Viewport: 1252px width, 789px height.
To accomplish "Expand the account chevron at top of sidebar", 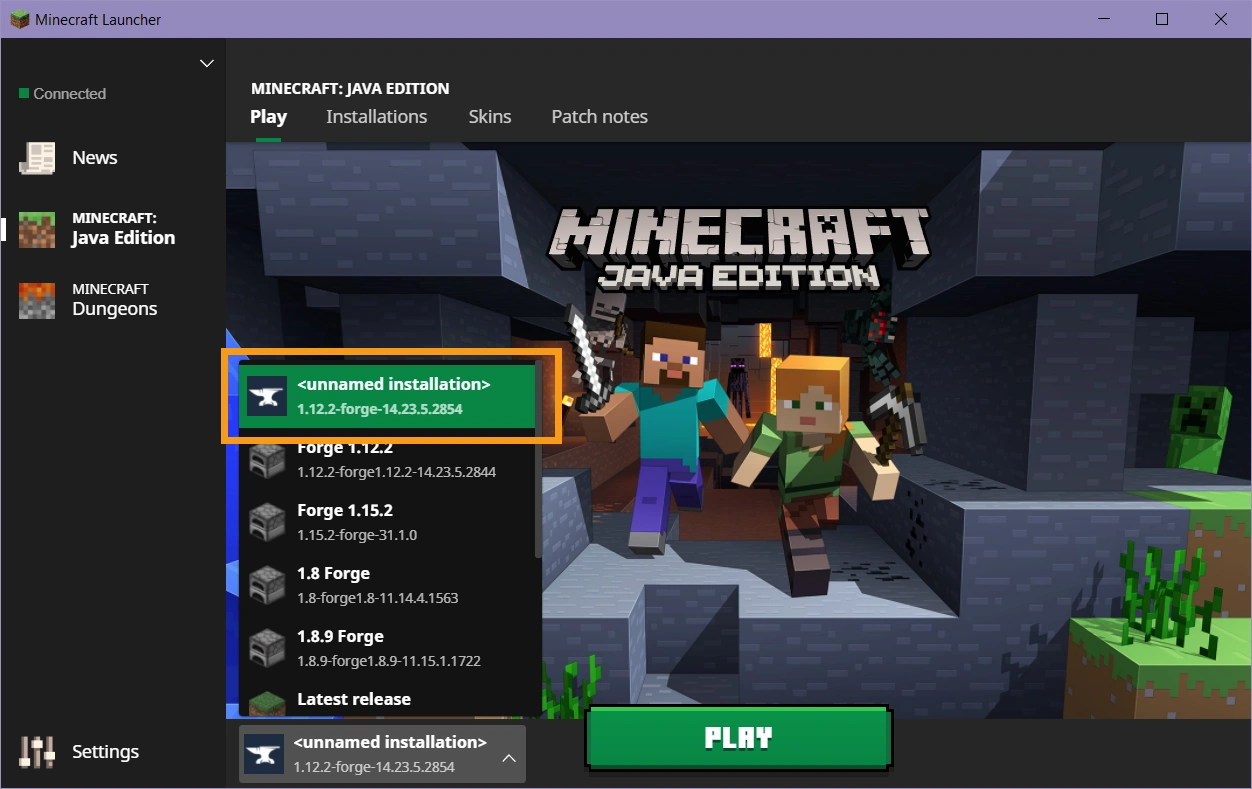I will point(207,63).
